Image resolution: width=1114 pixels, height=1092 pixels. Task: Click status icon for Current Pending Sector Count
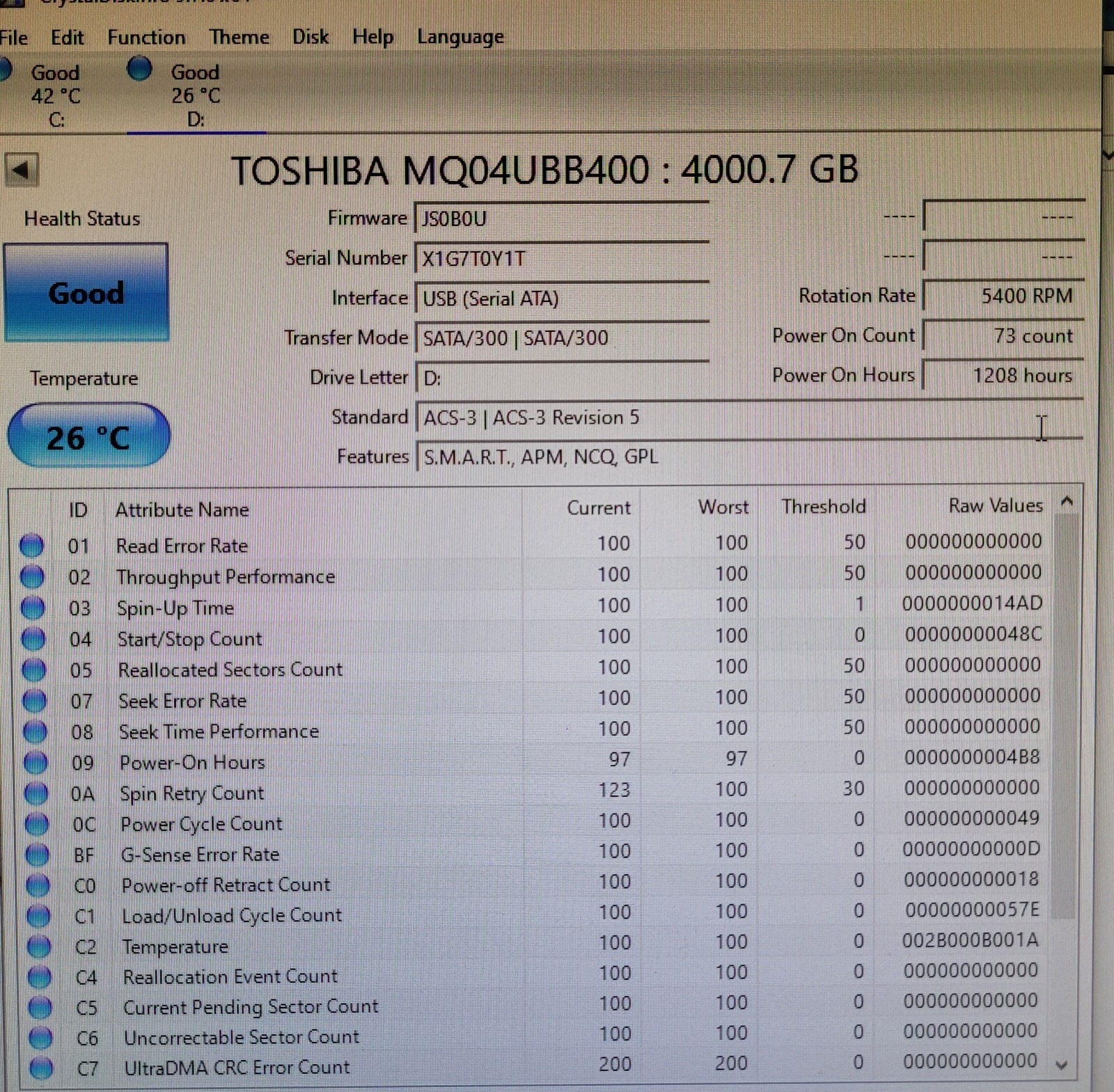point(40,1007)
